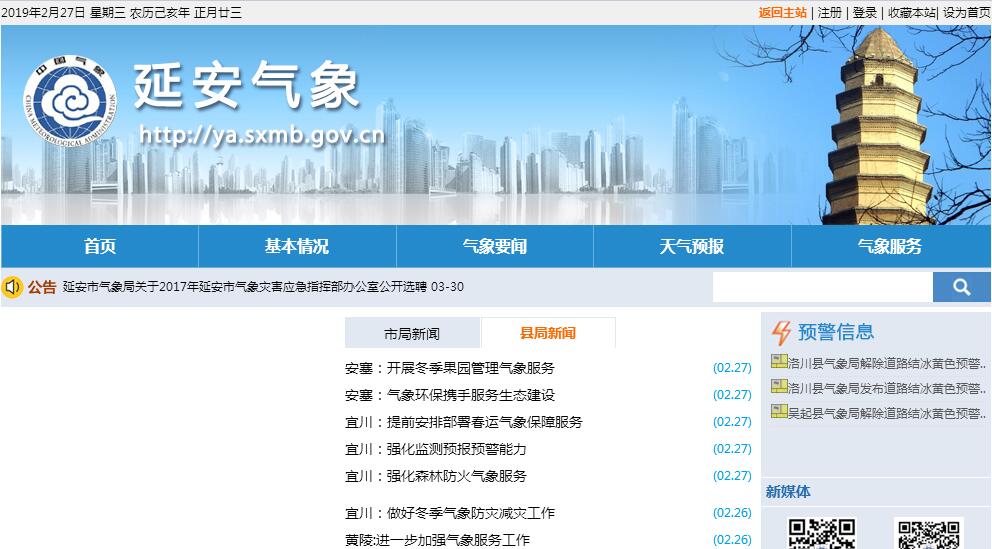This screenshot has height=549, width=992.
Task: Click the 登录 login link
Action: coord(865,12)
